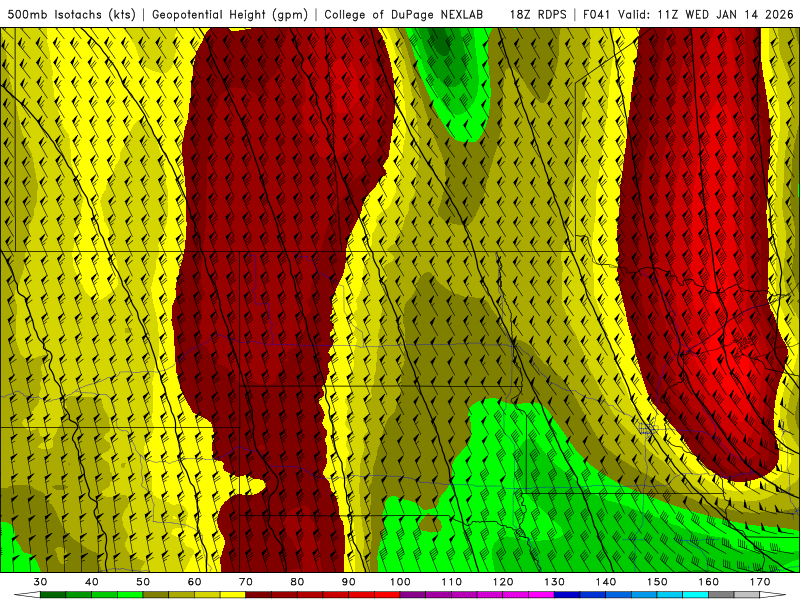Click the dark gray swatch just above 160
800x600 pixels.
coord(721,595)
